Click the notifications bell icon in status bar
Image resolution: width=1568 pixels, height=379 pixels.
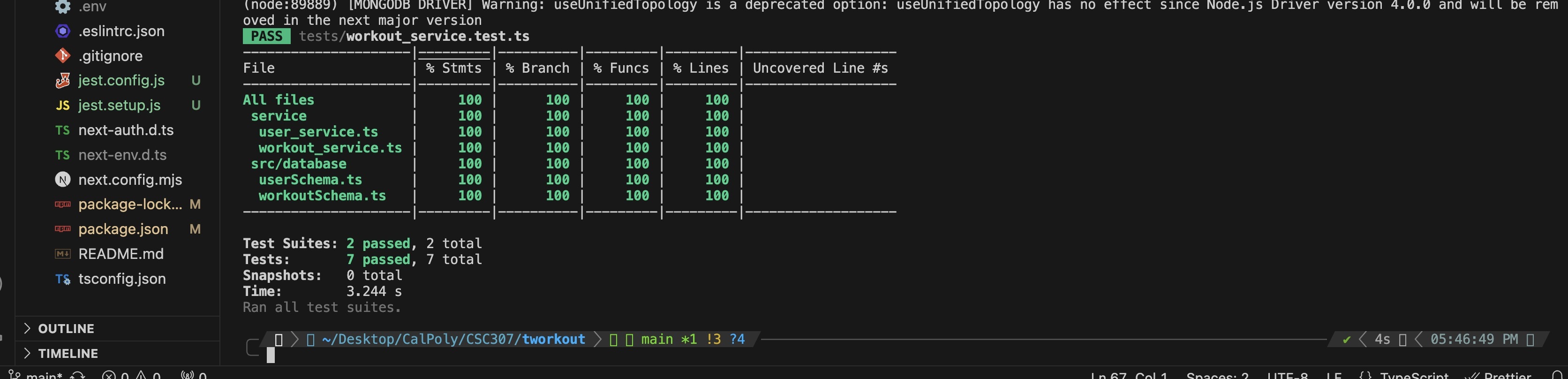[1557, 375]
